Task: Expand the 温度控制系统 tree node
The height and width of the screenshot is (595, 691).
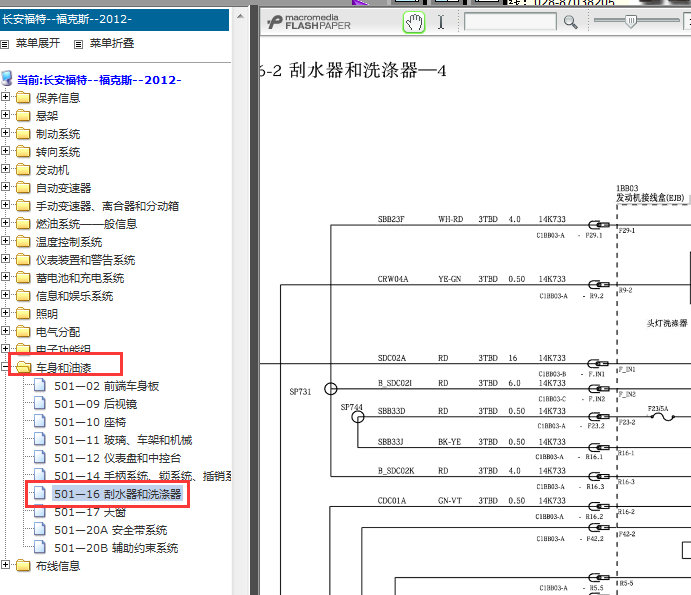Action: click(5, 241)
